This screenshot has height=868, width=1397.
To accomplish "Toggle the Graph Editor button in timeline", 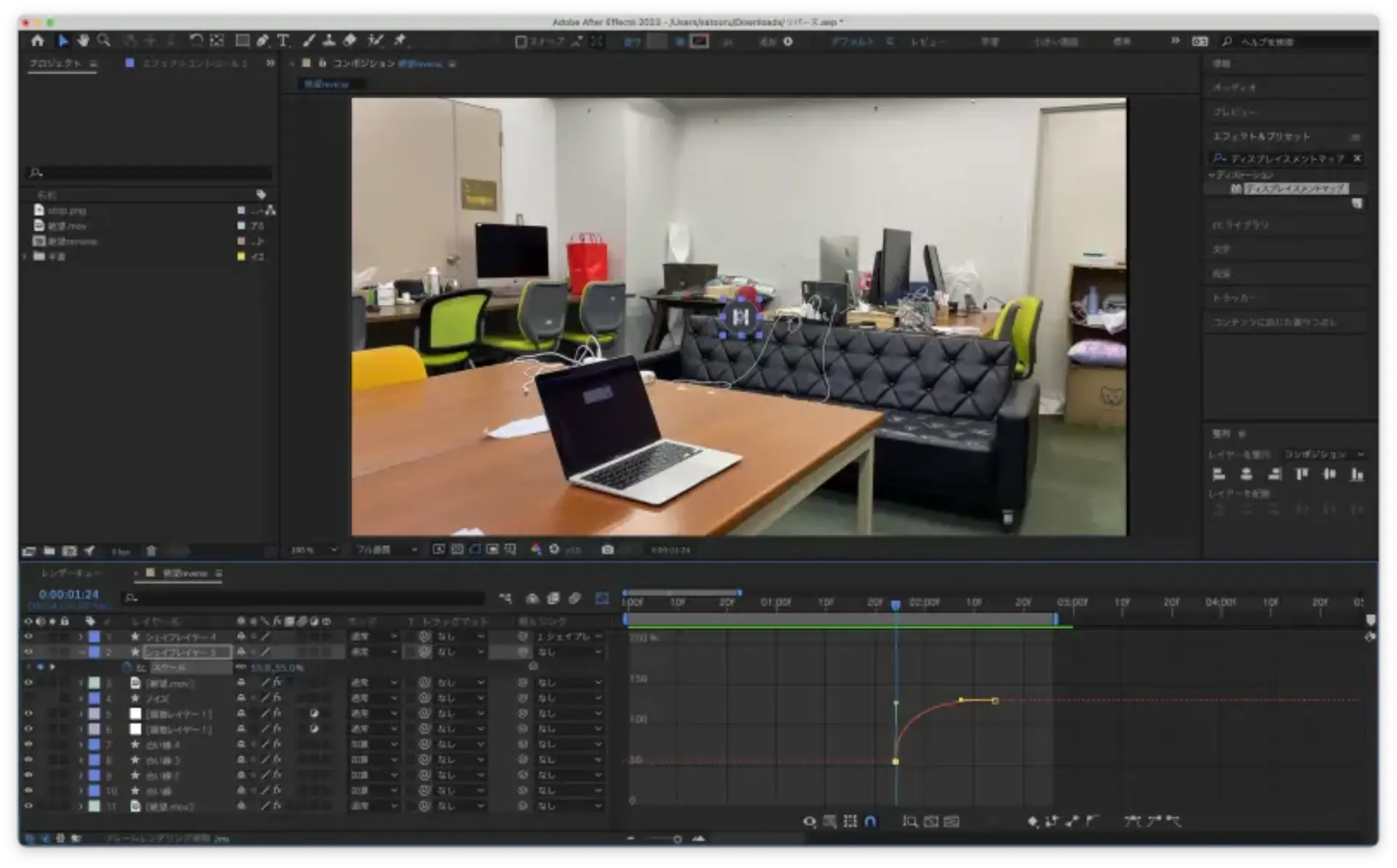I will pos(602,598).
